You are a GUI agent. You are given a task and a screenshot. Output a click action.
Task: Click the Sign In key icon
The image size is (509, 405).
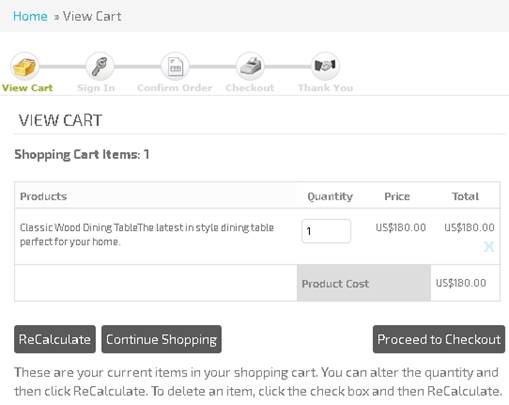[x=100, y=66]
